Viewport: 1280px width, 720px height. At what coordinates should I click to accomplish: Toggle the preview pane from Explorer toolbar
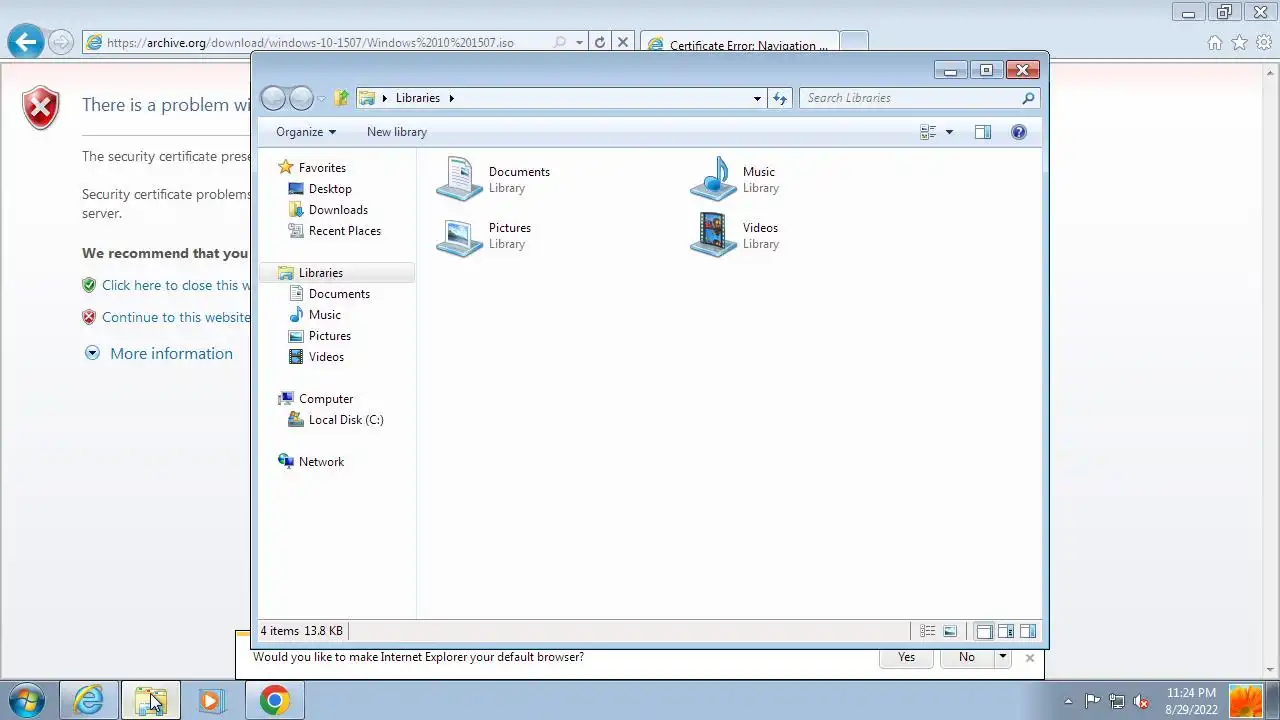coord(983,132)
